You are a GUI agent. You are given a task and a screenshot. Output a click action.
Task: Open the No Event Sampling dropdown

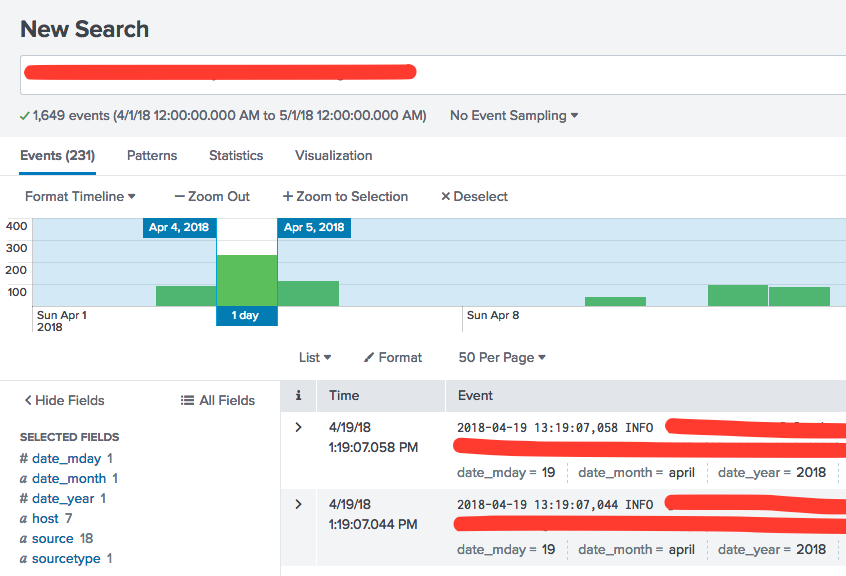514,116
